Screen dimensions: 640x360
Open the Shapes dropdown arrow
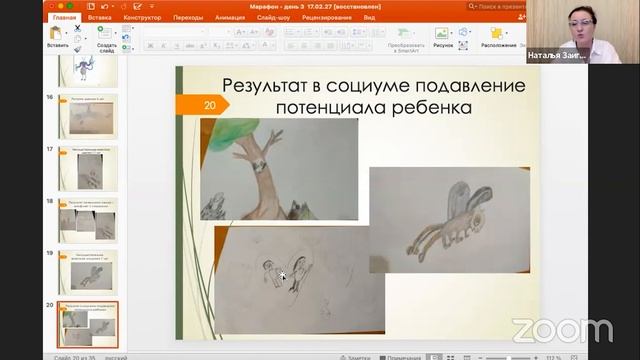[x=470, y=32]
